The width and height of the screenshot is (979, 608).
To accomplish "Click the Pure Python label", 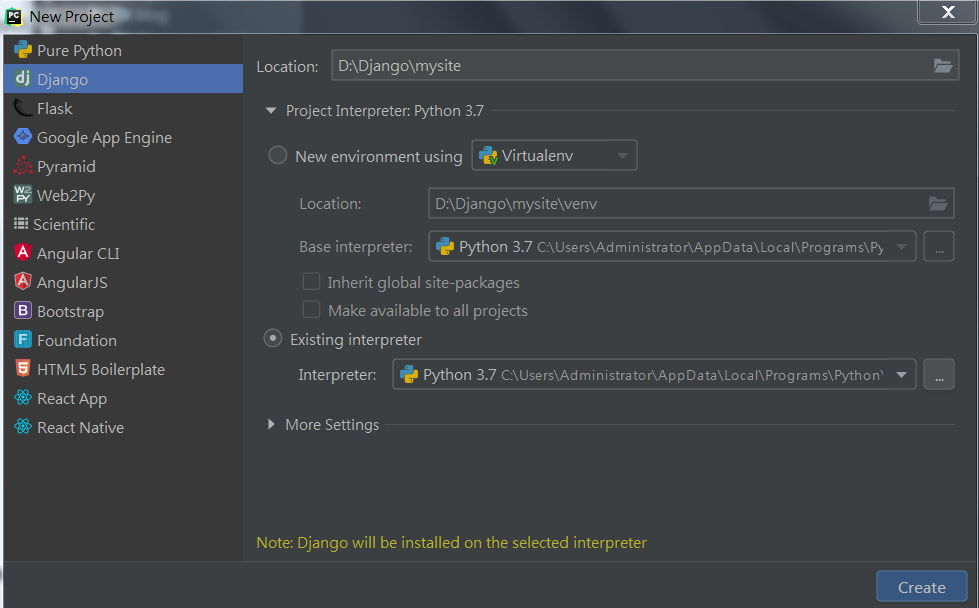I will click(79, 51).
